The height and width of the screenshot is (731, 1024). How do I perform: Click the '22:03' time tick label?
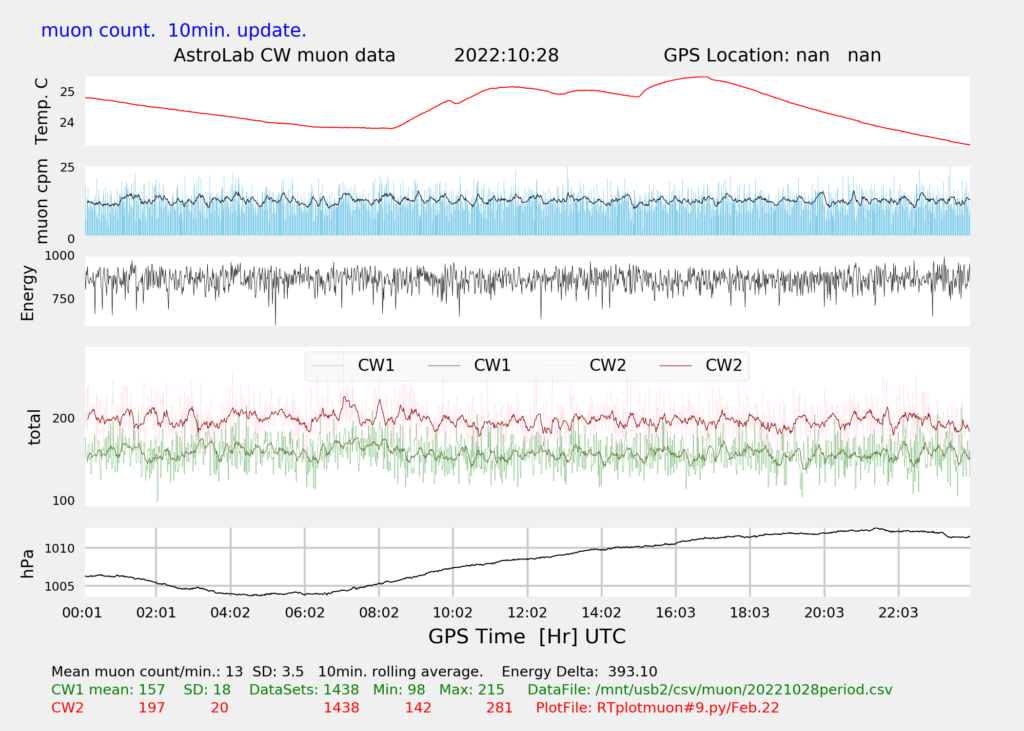point(898,613)
